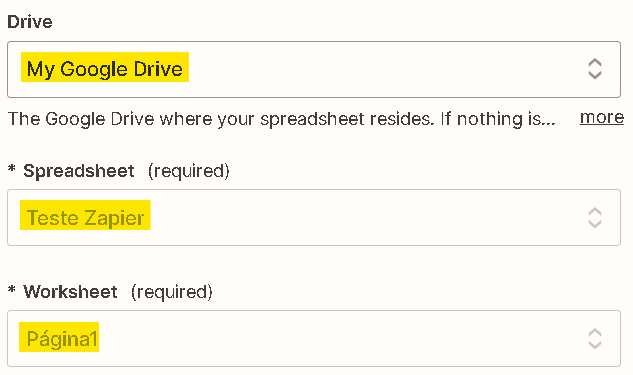Click the asterisk before Worksheet label

click(12, 289)
